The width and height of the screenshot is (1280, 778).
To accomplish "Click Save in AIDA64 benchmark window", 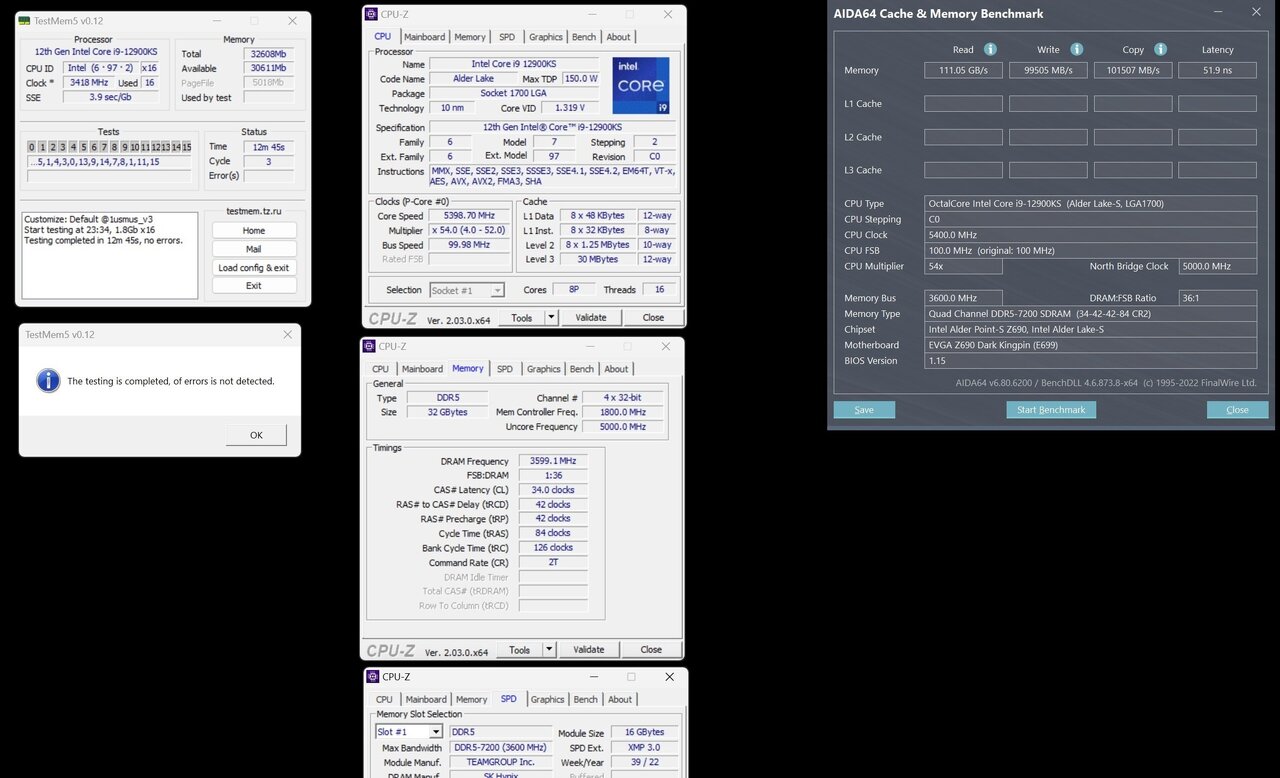I will (x=864, y=410).
